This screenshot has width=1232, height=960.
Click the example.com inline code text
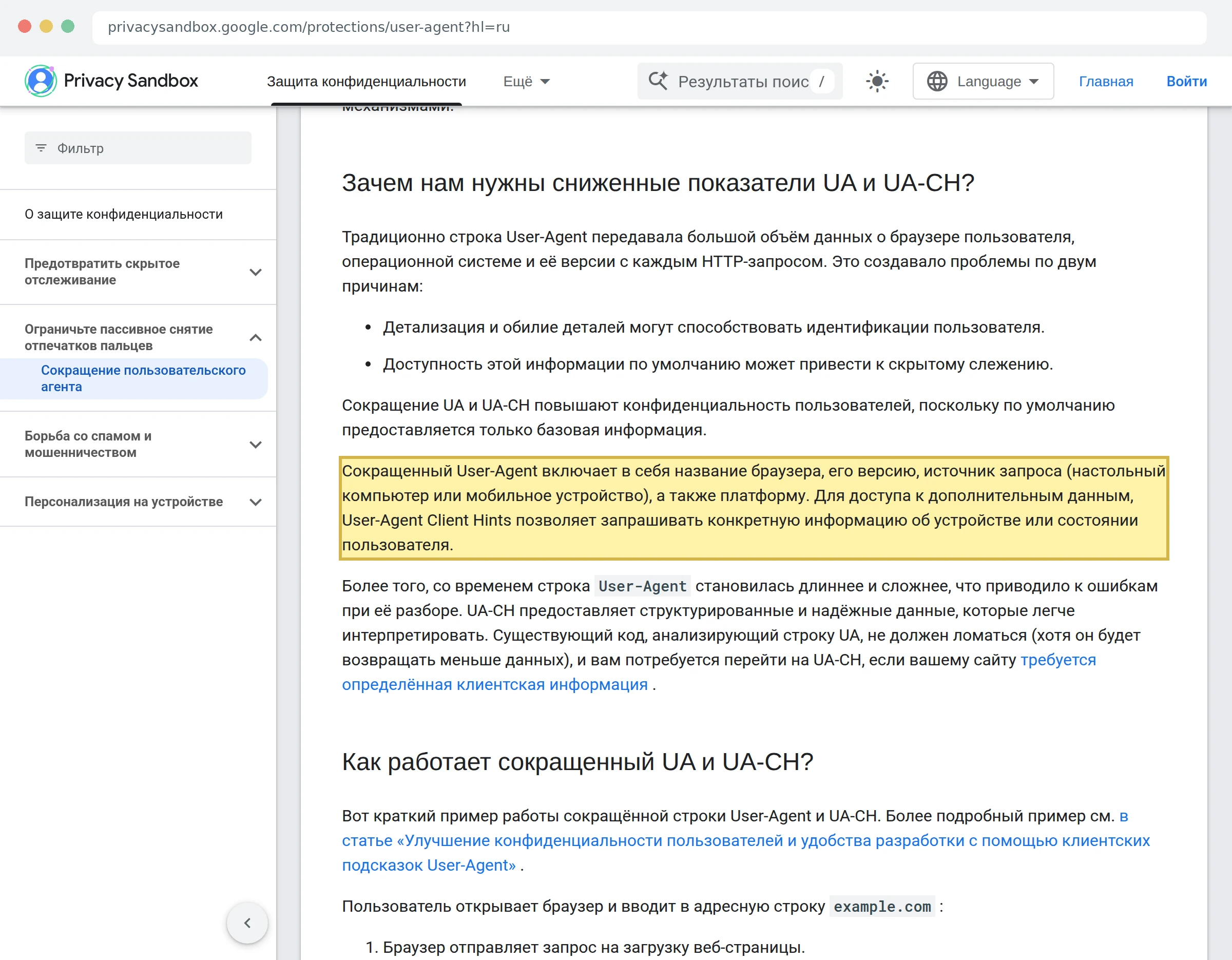882,907
